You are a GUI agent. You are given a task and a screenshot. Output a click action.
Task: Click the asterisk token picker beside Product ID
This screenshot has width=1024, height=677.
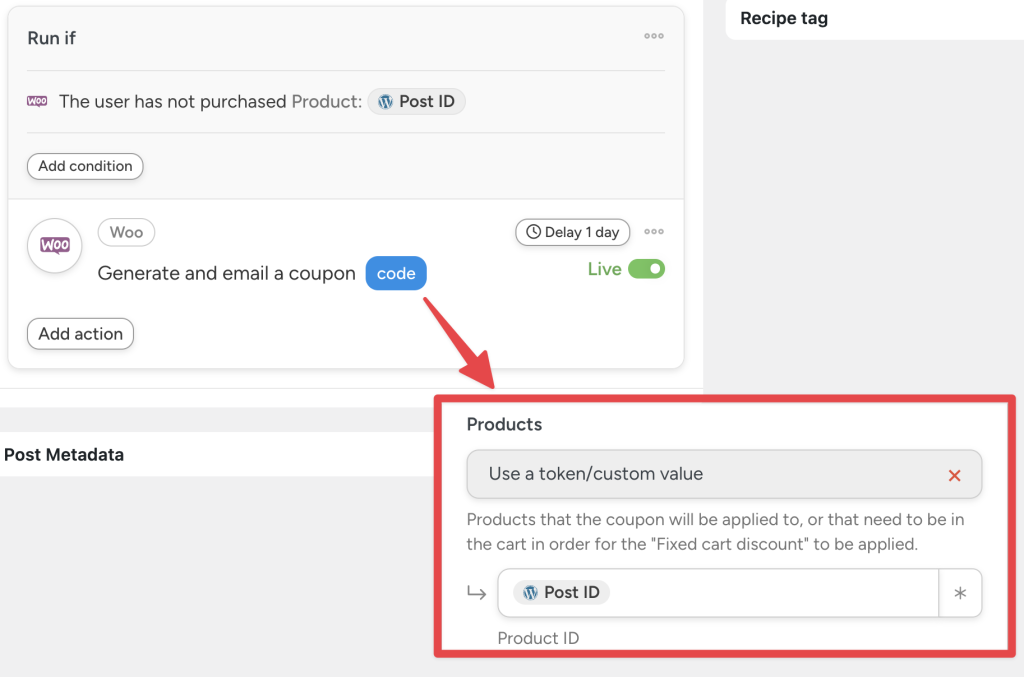pos(960,592)
